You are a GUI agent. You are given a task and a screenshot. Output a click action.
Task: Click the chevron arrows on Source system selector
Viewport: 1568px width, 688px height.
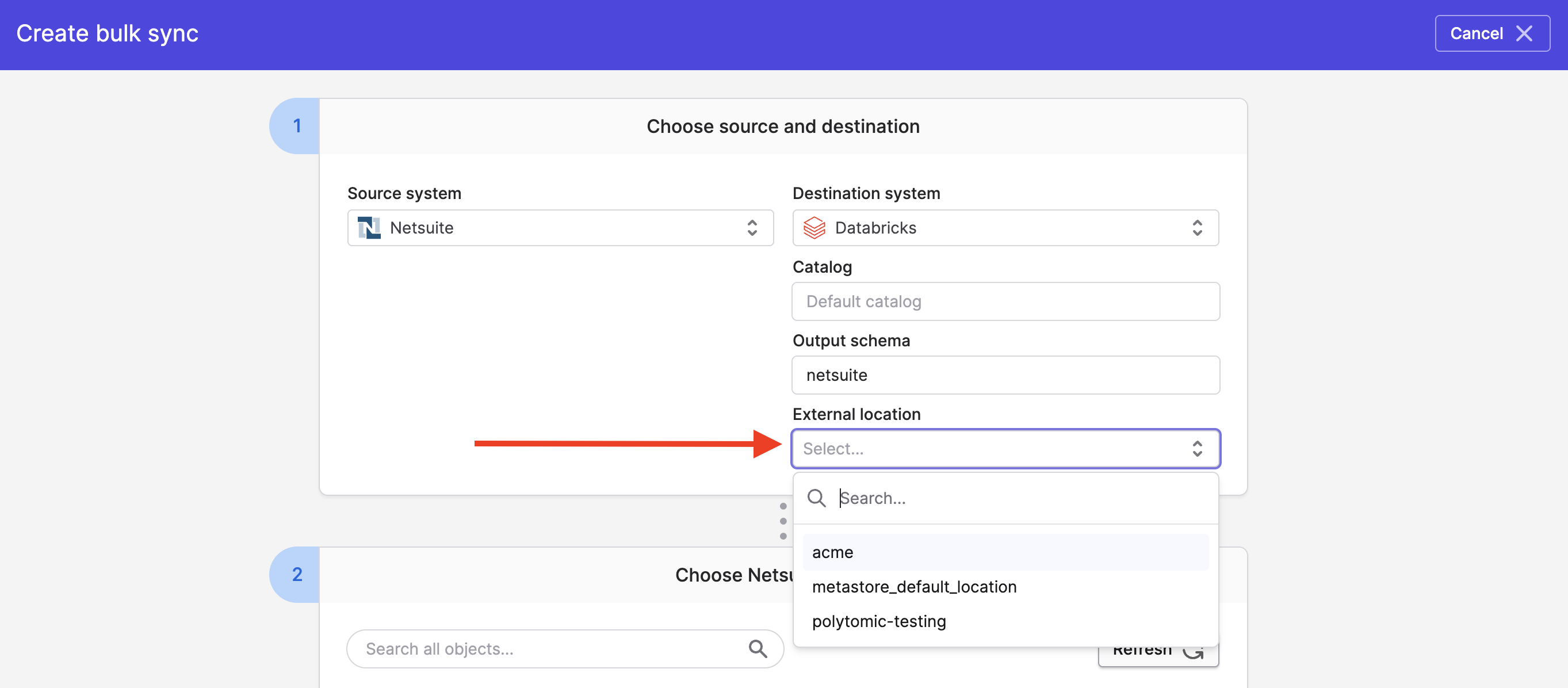[752, 228]
